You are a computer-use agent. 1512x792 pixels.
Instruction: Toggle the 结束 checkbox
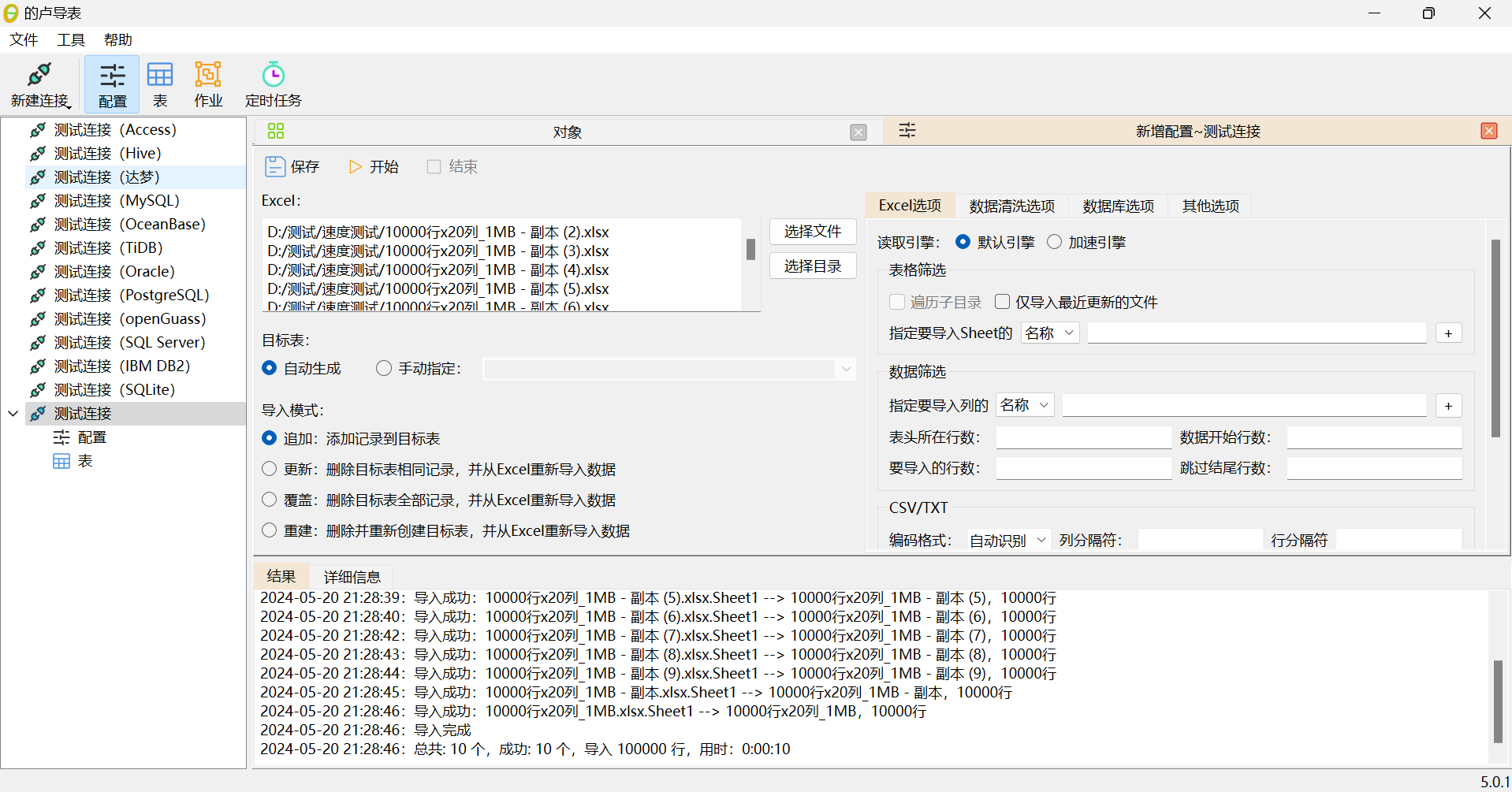(434, 166)
